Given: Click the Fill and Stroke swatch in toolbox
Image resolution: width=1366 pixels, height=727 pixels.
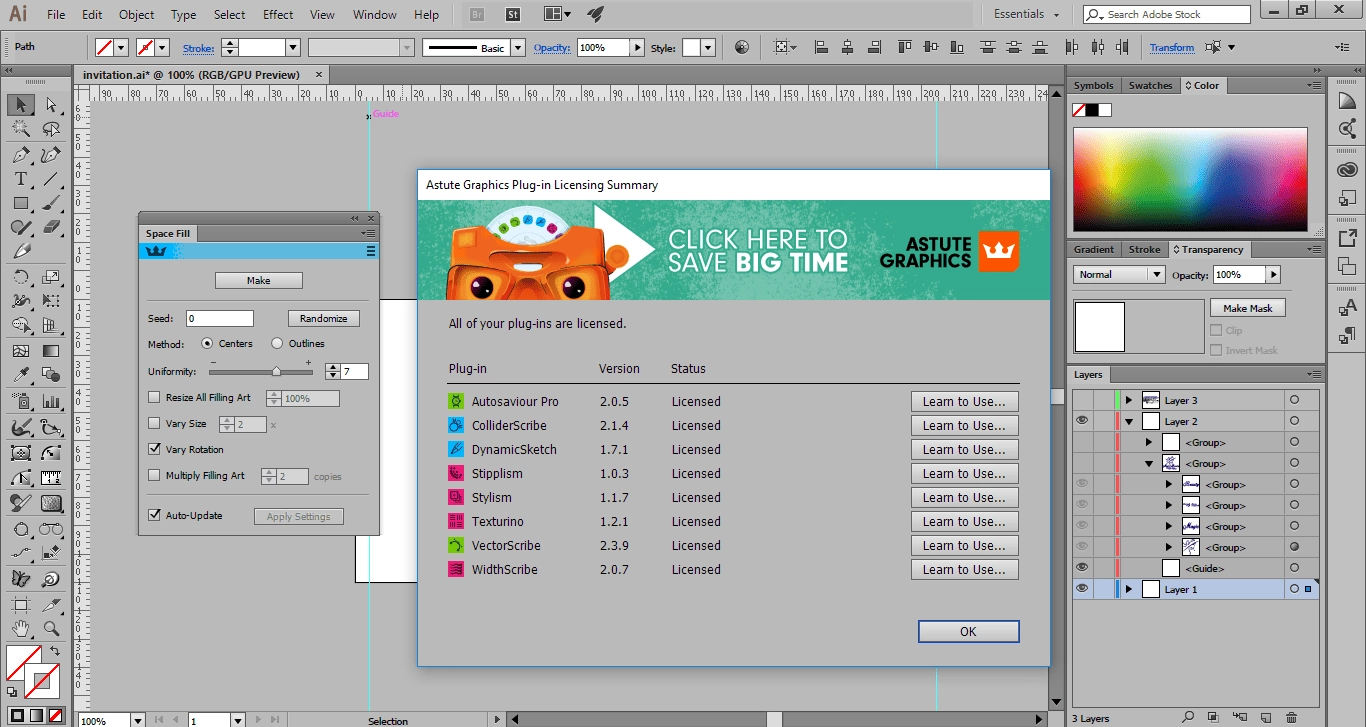Looking at the screenshot, I should click(x=33, y=670).
